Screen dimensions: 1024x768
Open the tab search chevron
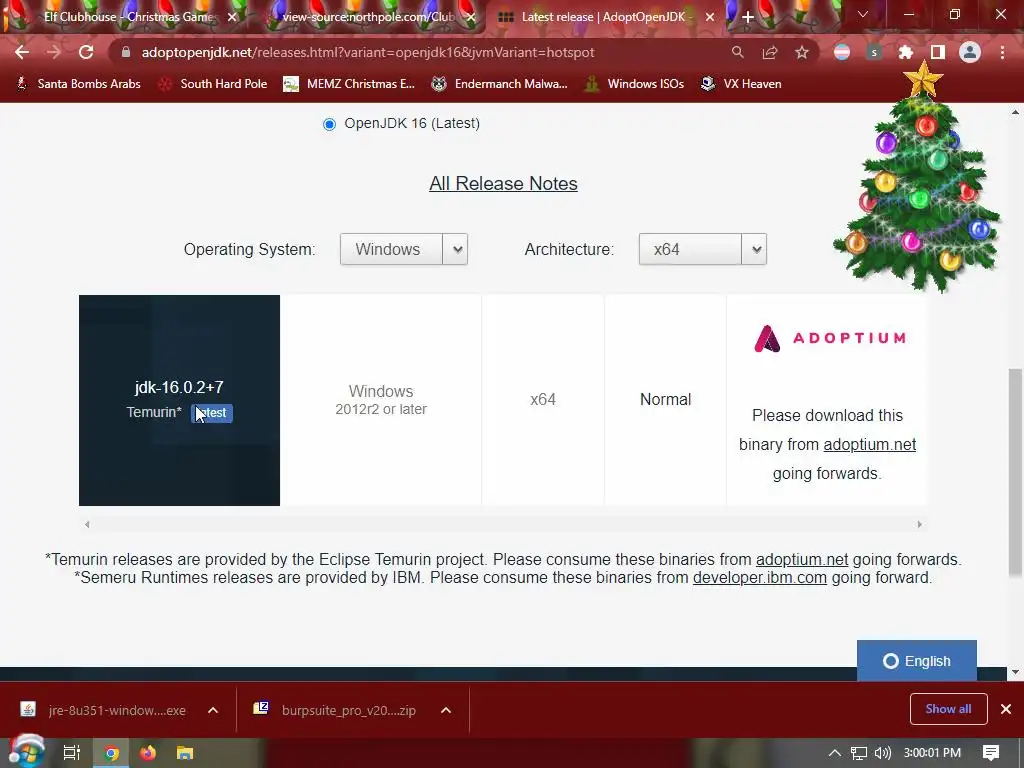coord(863,14)
